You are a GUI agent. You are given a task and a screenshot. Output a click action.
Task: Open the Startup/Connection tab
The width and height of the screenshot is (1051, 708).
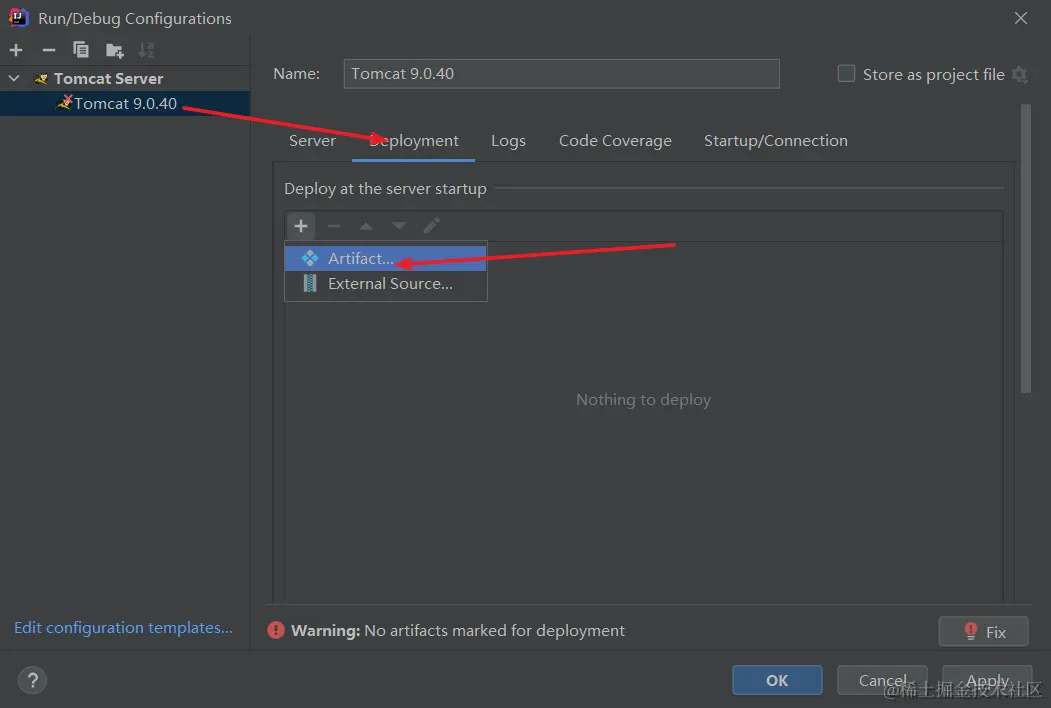[776, 141]
